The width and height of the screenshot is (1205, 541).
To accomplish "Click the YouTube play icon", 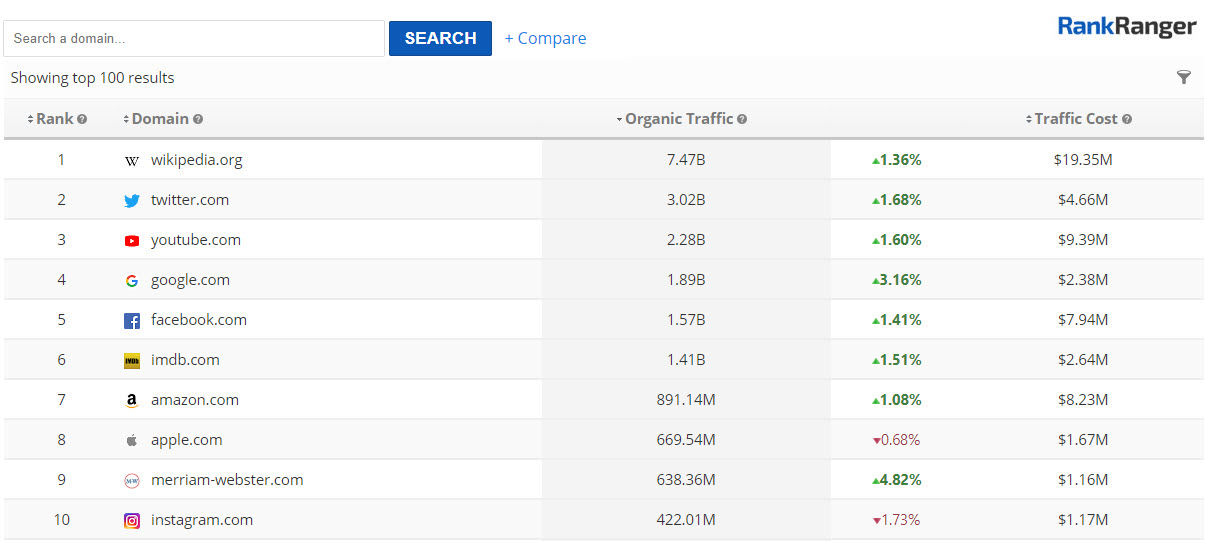I will pos(132,240).
